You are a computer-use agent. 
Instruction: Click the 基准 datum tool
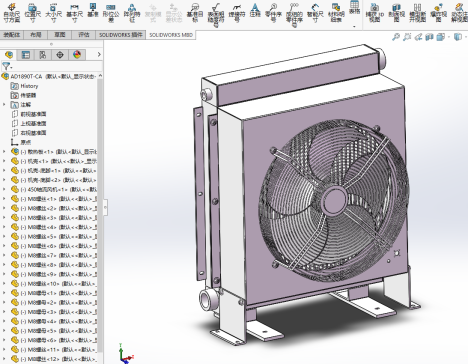[x=93, y=10]
